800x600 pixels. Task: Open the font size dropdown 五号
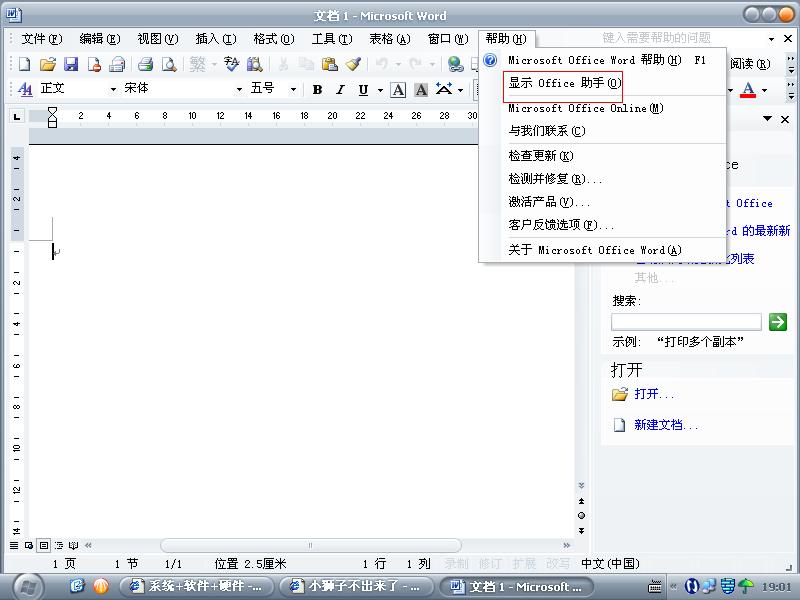[x=293, y=89]
